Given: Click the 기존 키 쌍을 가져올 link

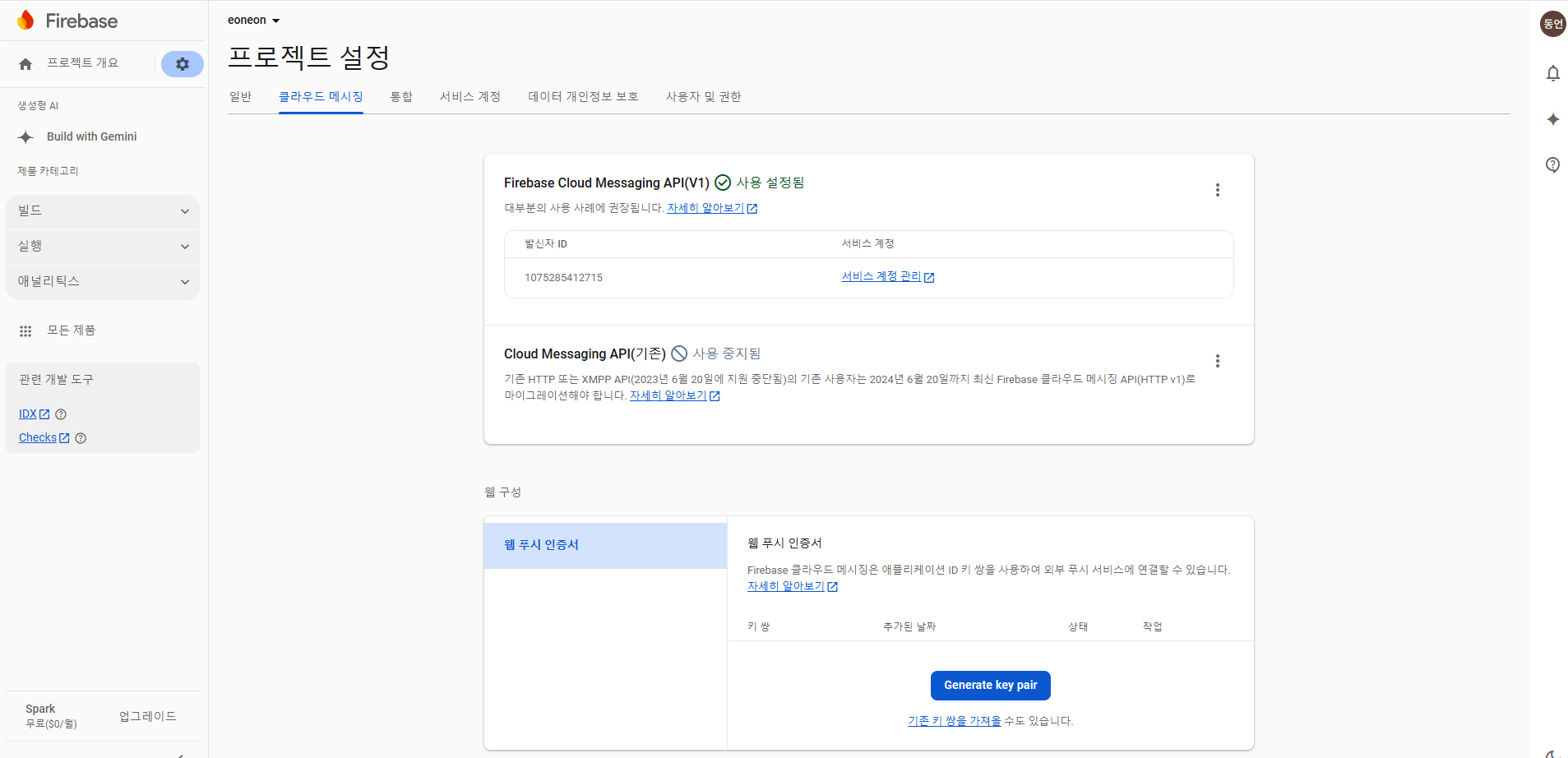Looking at the screenshot, I should tap(955, 721).
